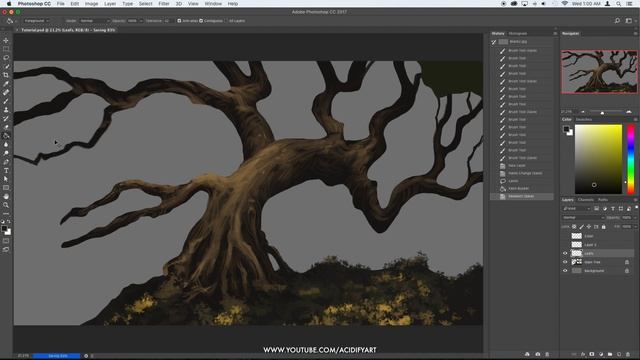
Task: Toggle lock transparent pixels
Action: click(574, 227)
